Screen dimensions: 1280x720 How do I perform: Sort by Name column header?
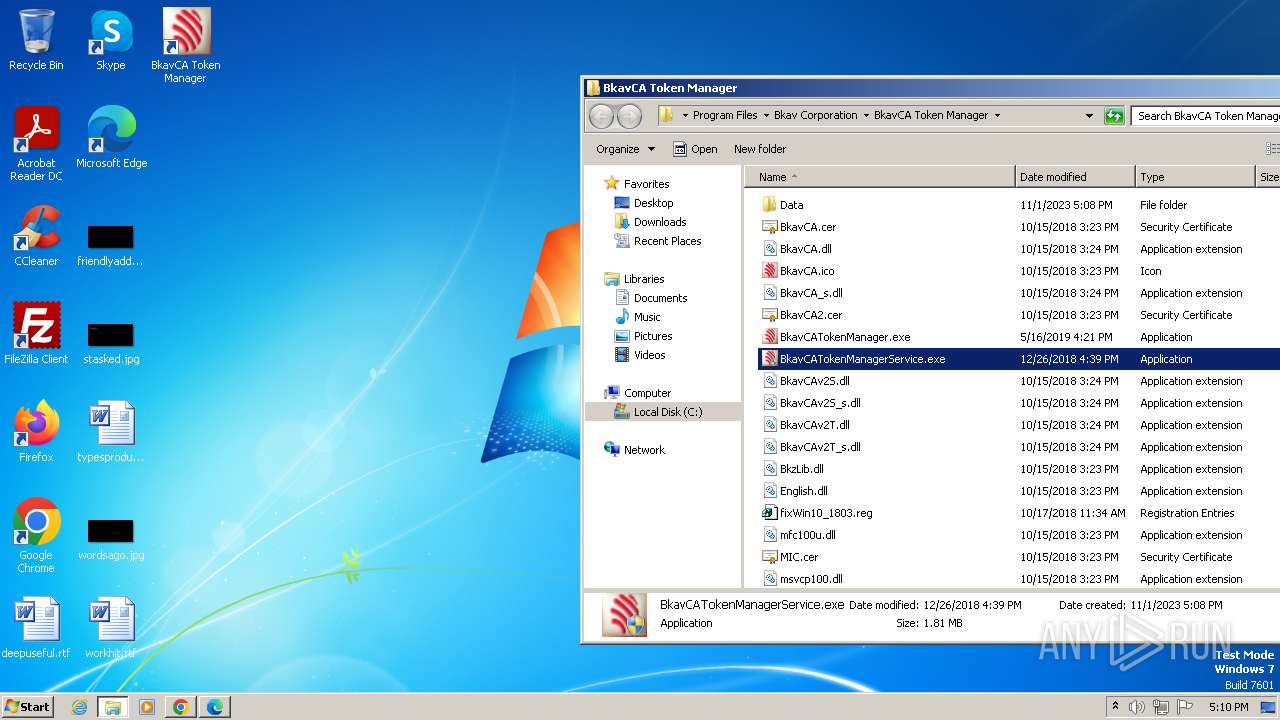click(880, 177)
